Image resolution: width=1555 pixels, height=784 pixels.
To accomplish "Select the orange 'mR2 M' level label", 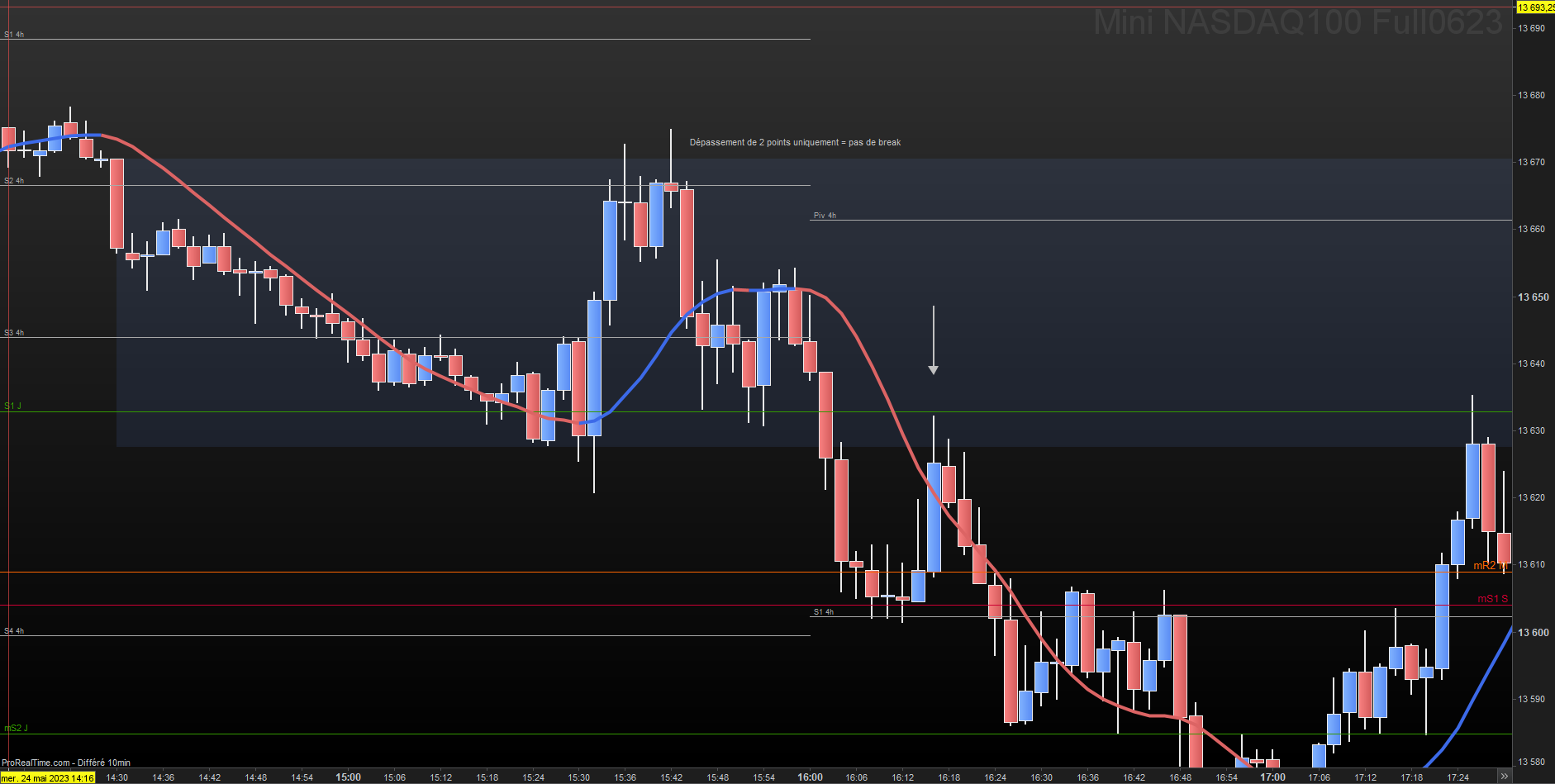I will click(1491, 566).
